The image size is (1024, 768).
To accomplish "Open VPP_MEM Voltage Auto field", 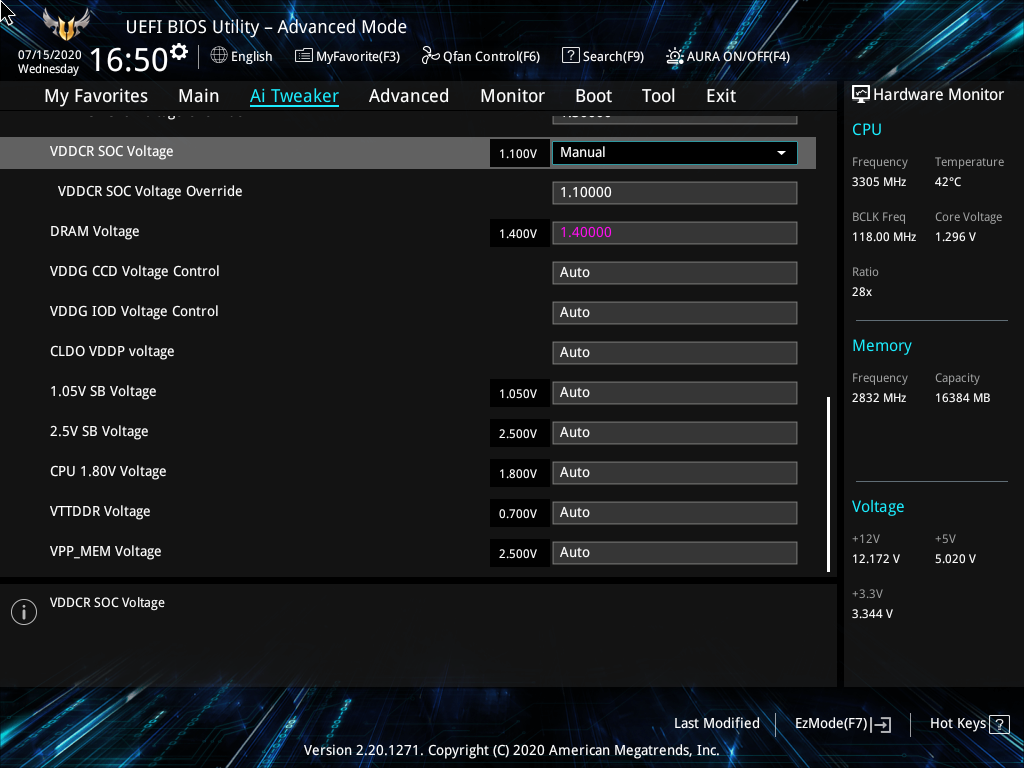I will click(x=675, y=552).
